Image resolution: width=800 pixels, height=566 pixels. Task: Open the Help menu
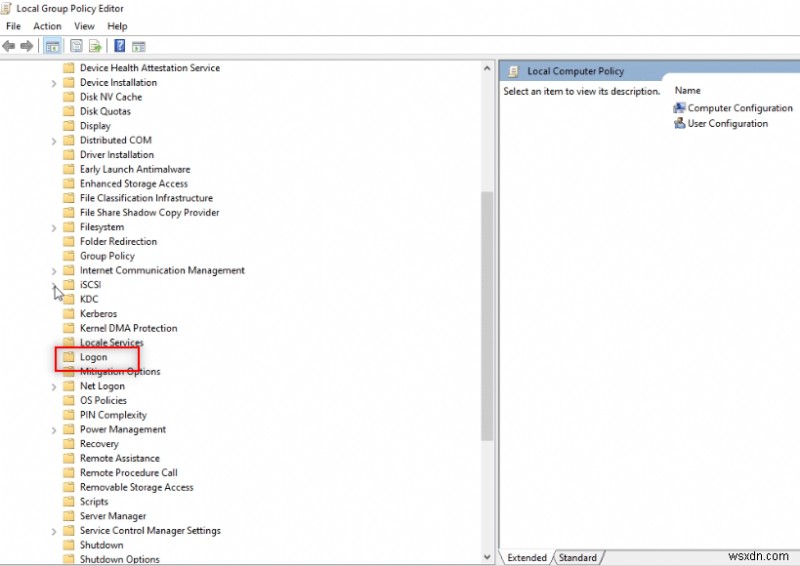click(x=117, y=26)
